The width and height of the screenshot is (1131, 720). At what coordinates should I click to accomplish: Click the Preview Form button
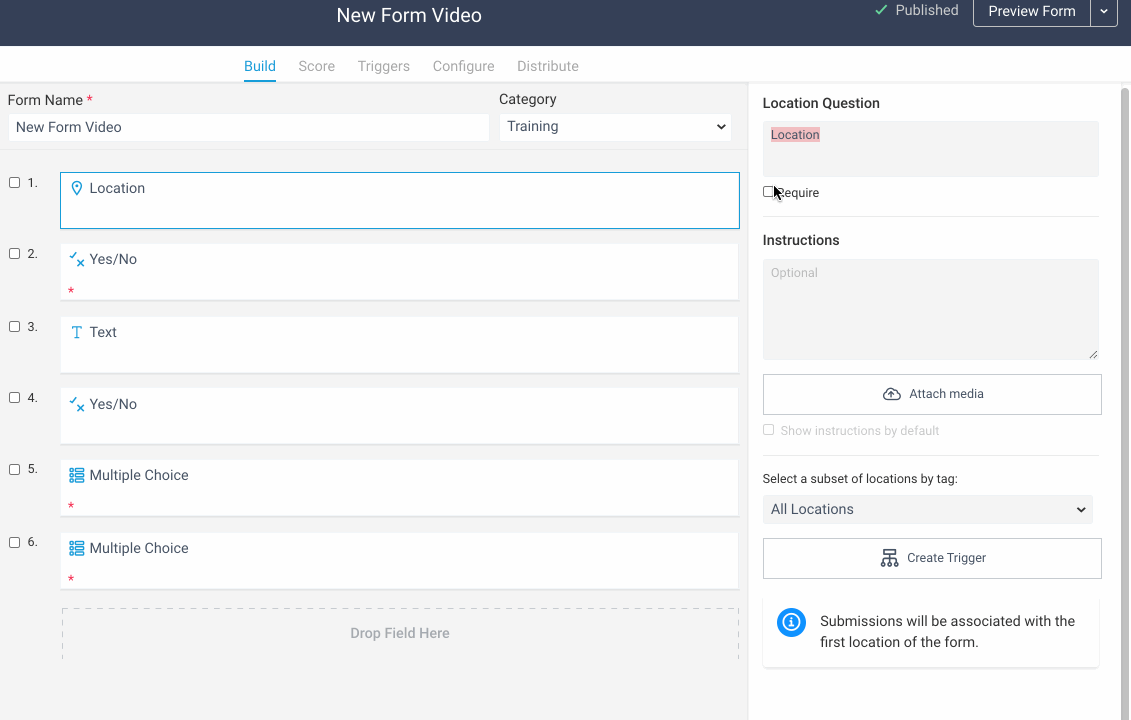point(1031,13)
